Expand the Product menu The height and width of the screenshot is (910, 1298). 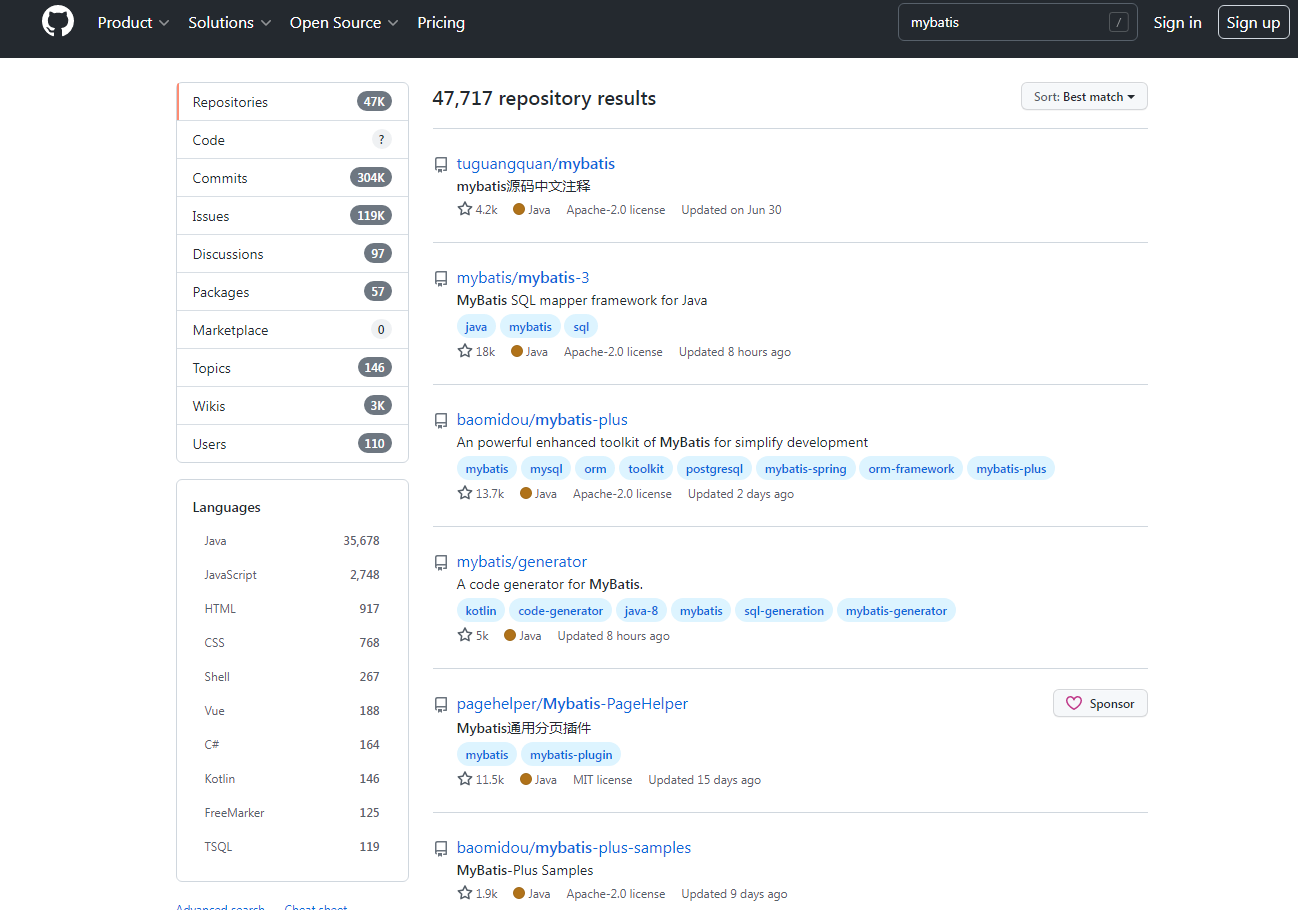pyautogui.click(x=133, y=22)
